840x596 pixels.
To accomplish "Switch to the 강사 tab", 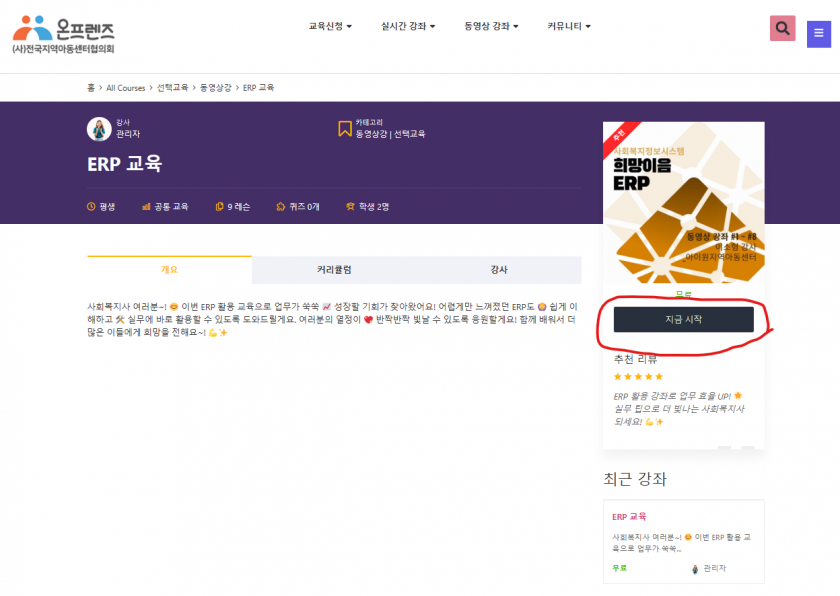I will point(499,270).
